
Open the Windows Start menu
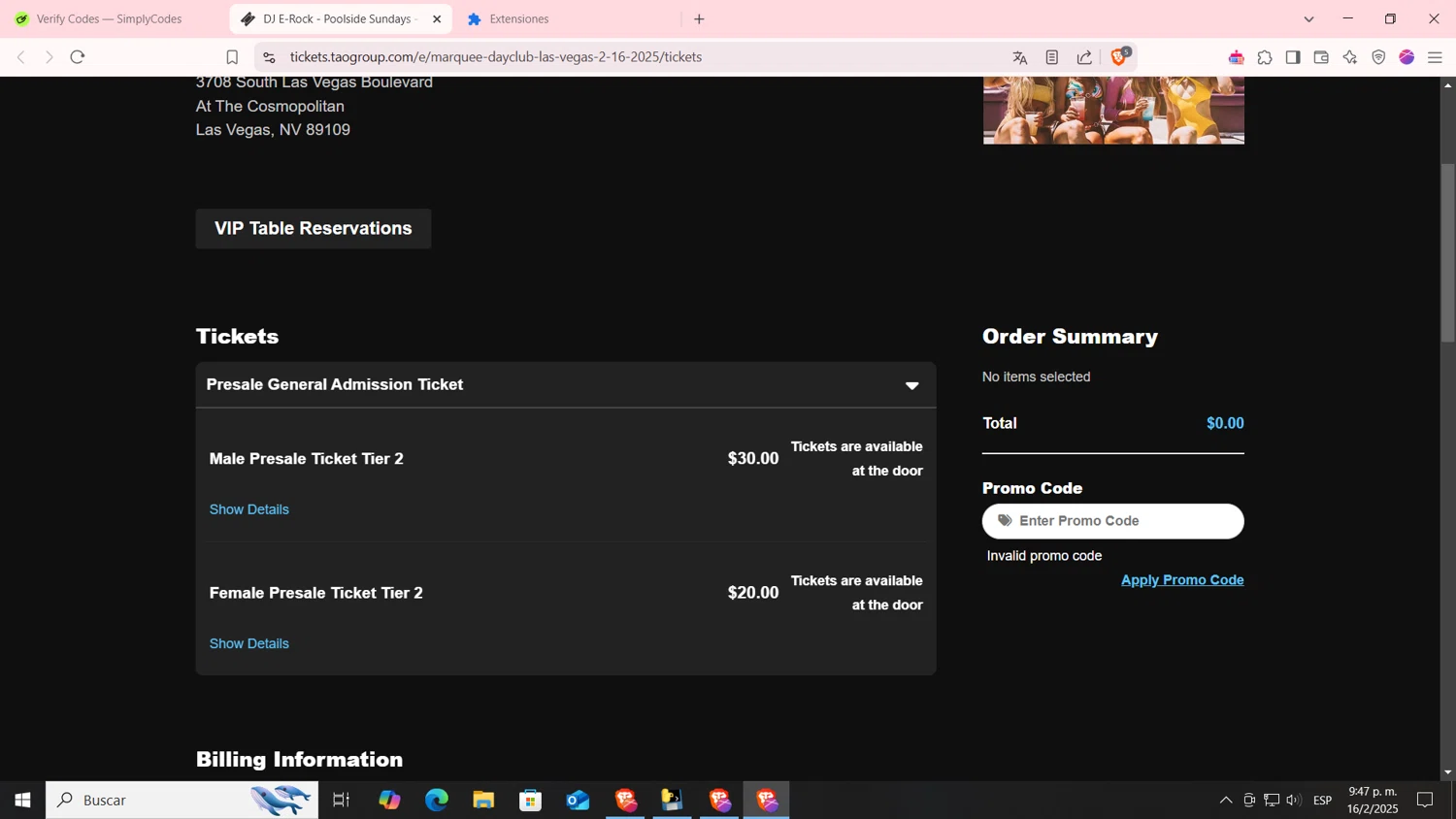point(22,800)
